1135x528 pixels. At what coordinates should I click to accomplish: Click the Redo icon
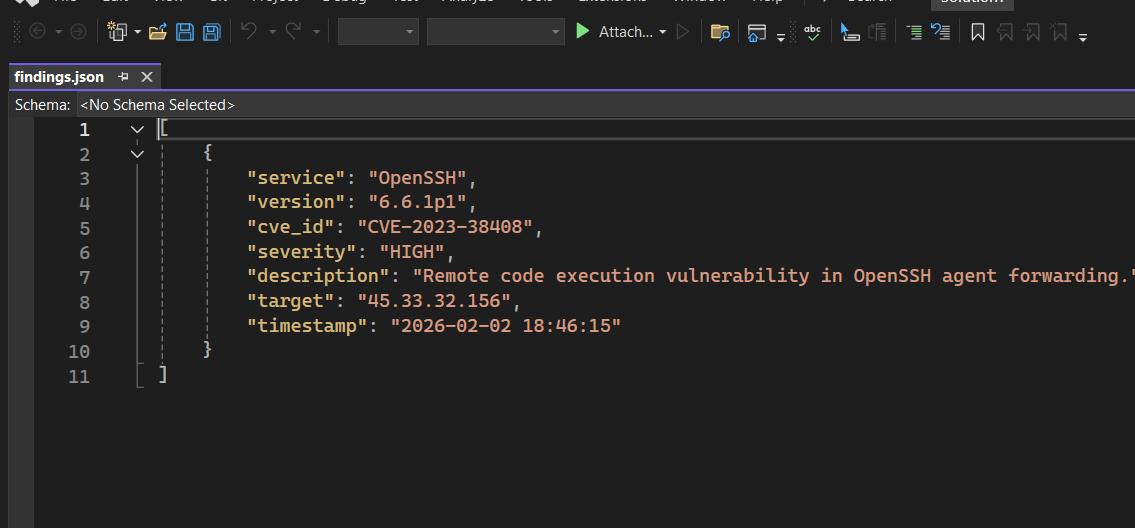pos(293,31)
